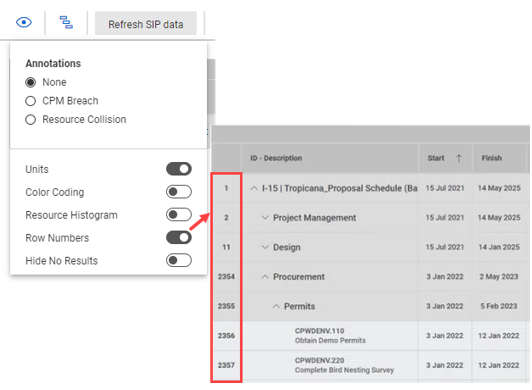The height and width of the screenshot is (390, 532).
Task: Click the Gantt hierarchy toolbar icon
Action: (66, 22)
